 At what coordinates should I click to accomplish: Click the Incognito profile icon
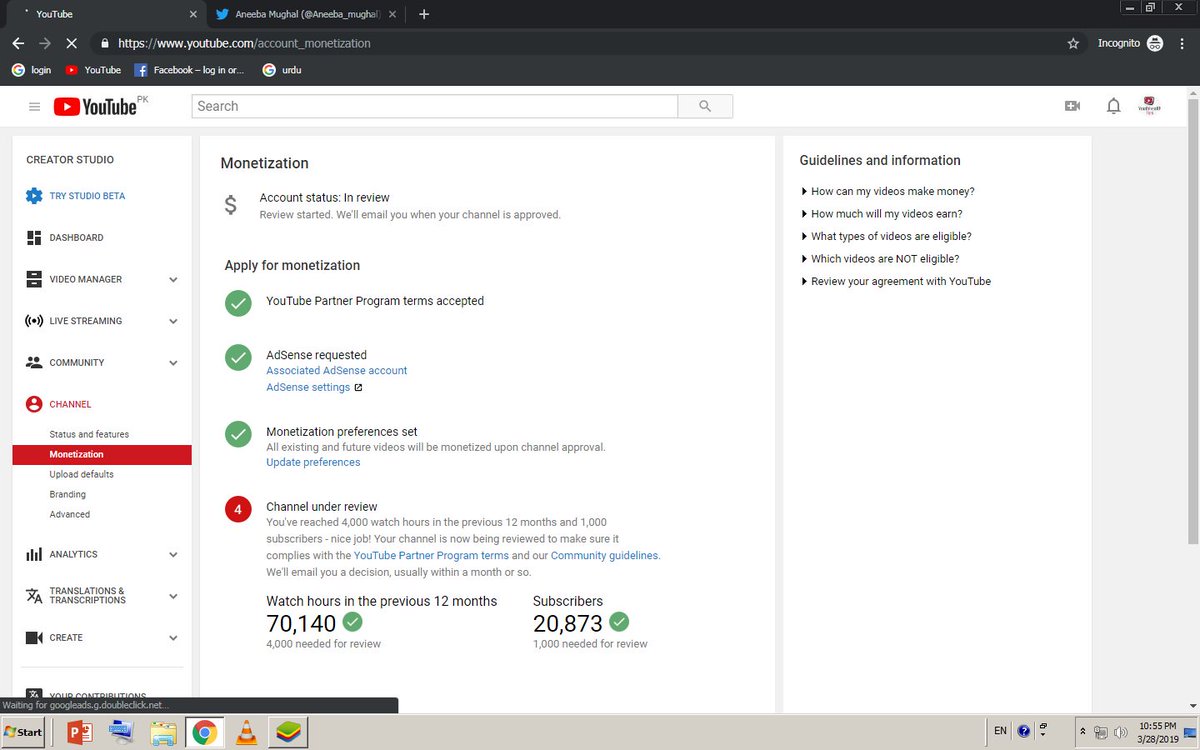click(x=1155, y=44)
